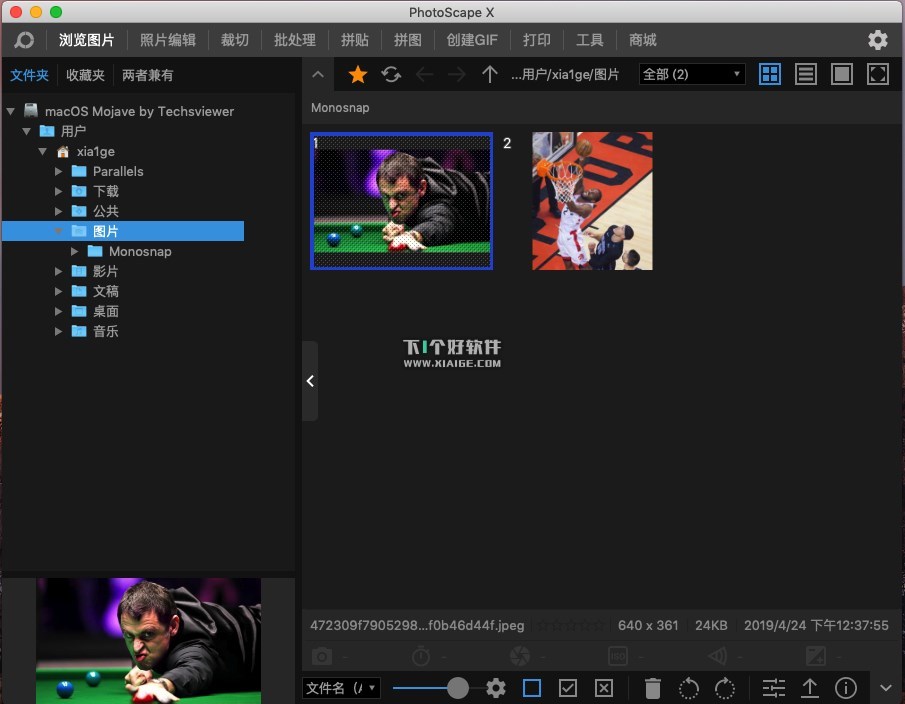Viewport: 905px width, 704px height.
Task: Select the basketball image thumbnail
Action: 592,201
